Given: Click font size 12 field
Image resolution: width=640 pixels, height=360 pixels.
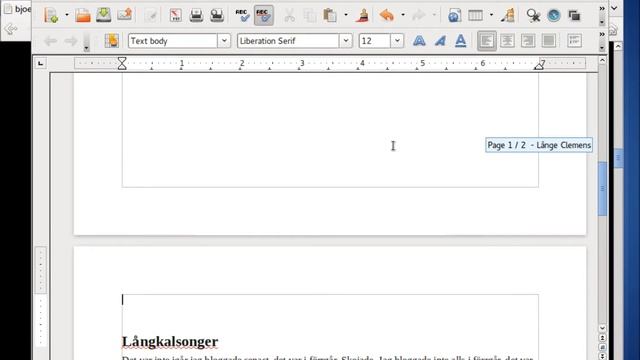Looking at the screenshot, I should 375,41.
